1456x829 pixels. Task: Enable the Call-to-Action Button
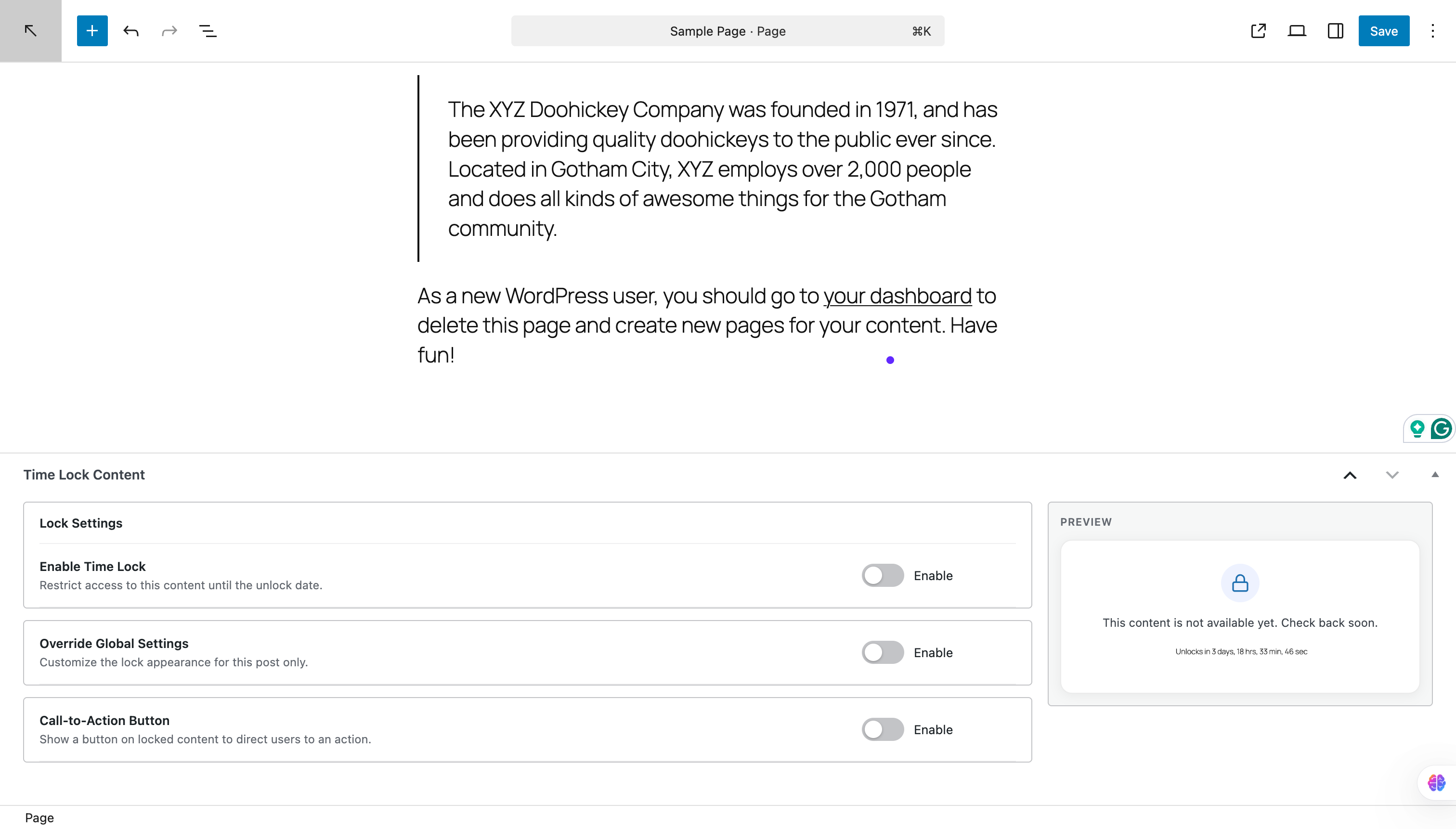click(x=882, y=729)
